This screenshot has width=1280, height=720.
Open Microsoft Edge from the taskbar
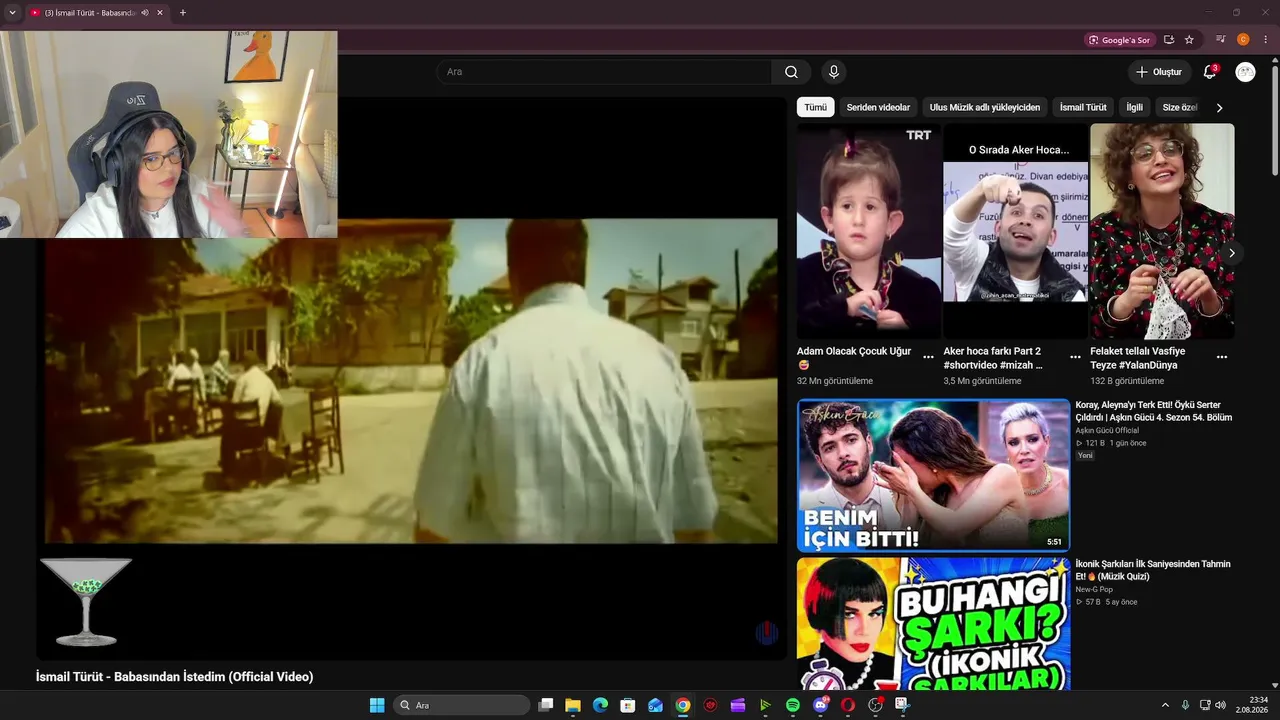pos(600,705)
